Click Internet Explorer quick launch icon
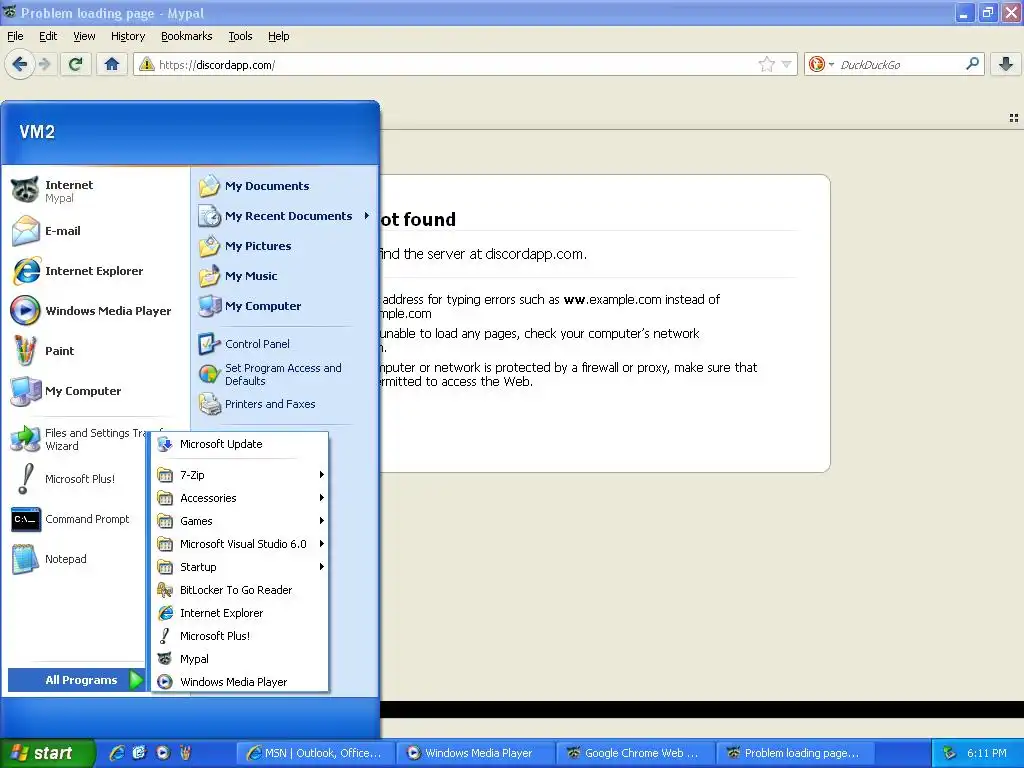The width and height of the screenshot is (1024, 768). 116,753
